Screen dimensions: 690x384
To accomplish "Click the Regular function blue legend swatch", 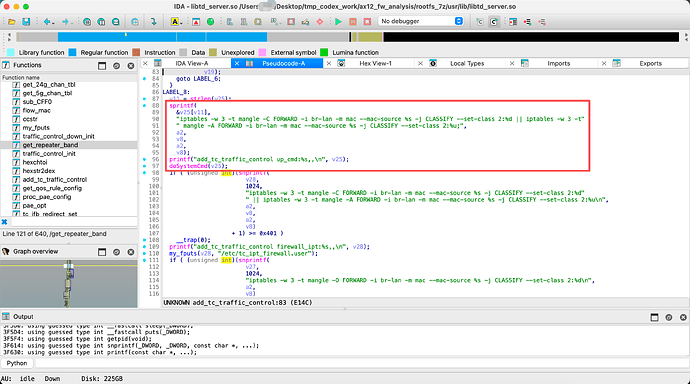I will (73, 52).
